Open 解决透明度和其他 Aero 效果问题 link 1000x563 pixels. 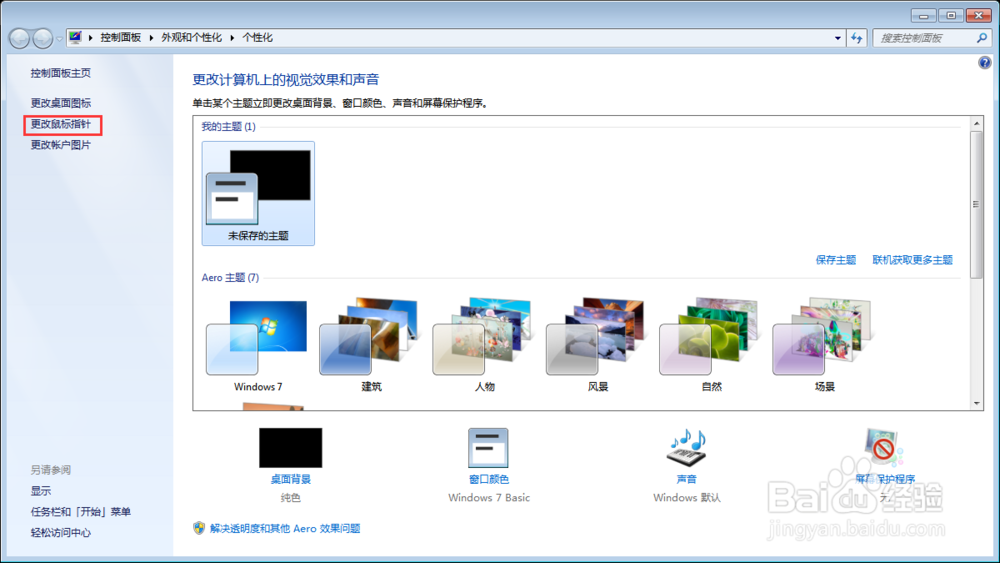(x=285, y=528)
